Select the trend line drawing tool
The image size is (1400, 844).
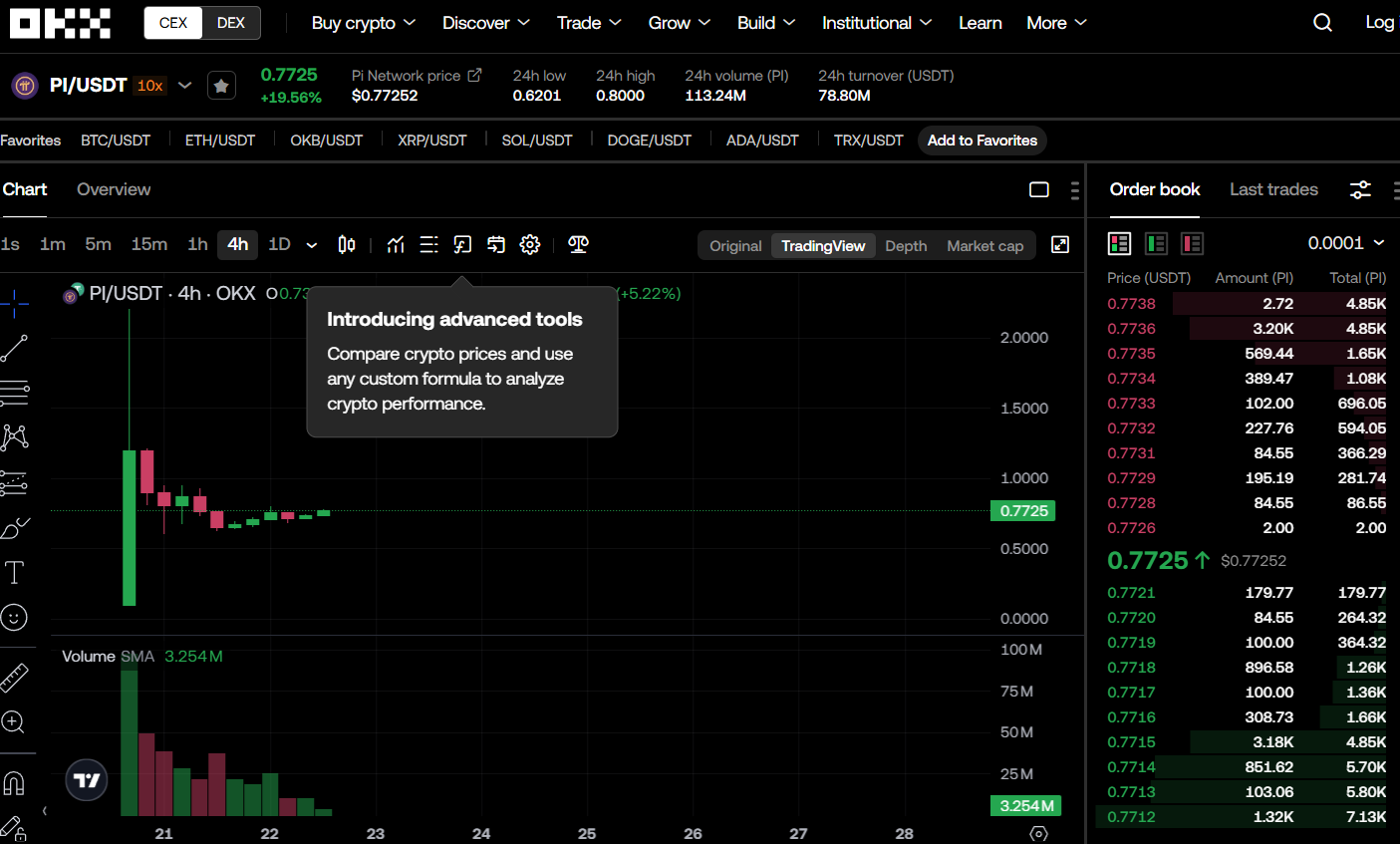coord(14,348)
